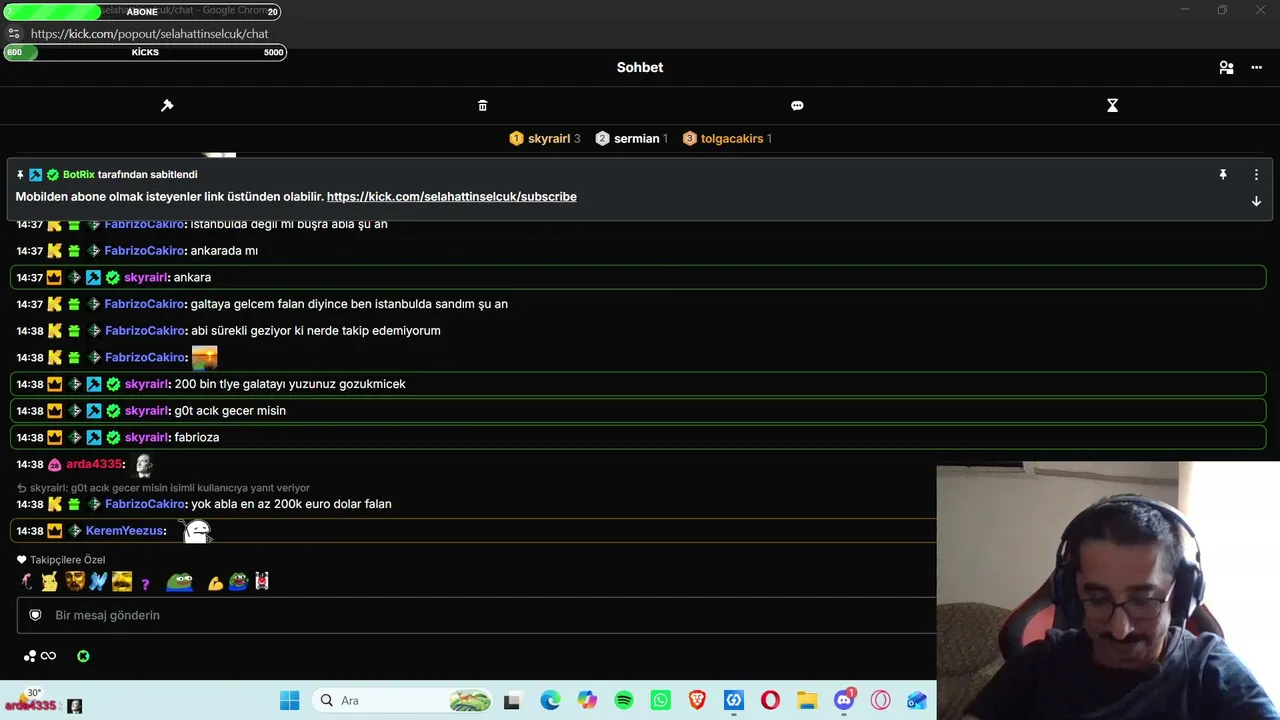The image size is (1280, 720).
Task: Click the green Kick logo icon below input
Action: (83, 656)
